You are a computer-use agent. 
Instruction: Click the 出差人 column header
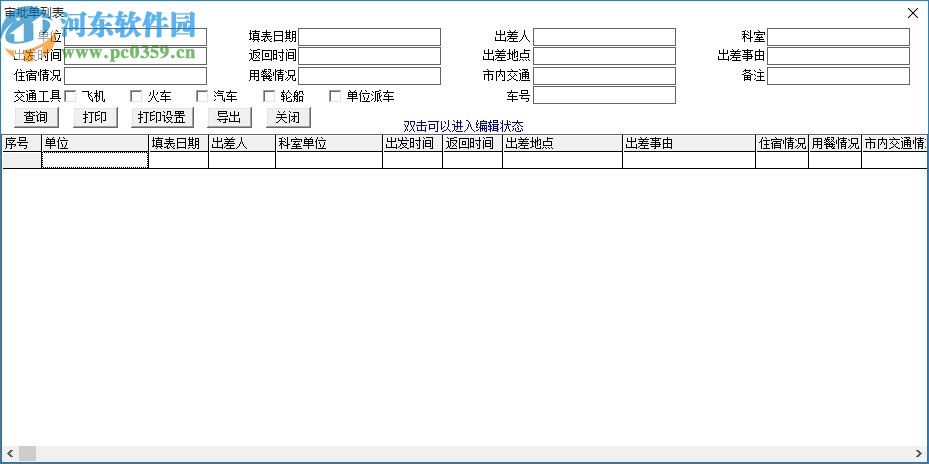click(x=242, y=143)
